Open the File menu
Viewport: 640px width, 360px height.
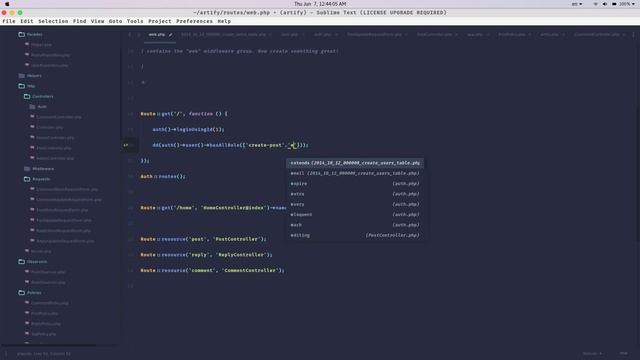[9, 21]
